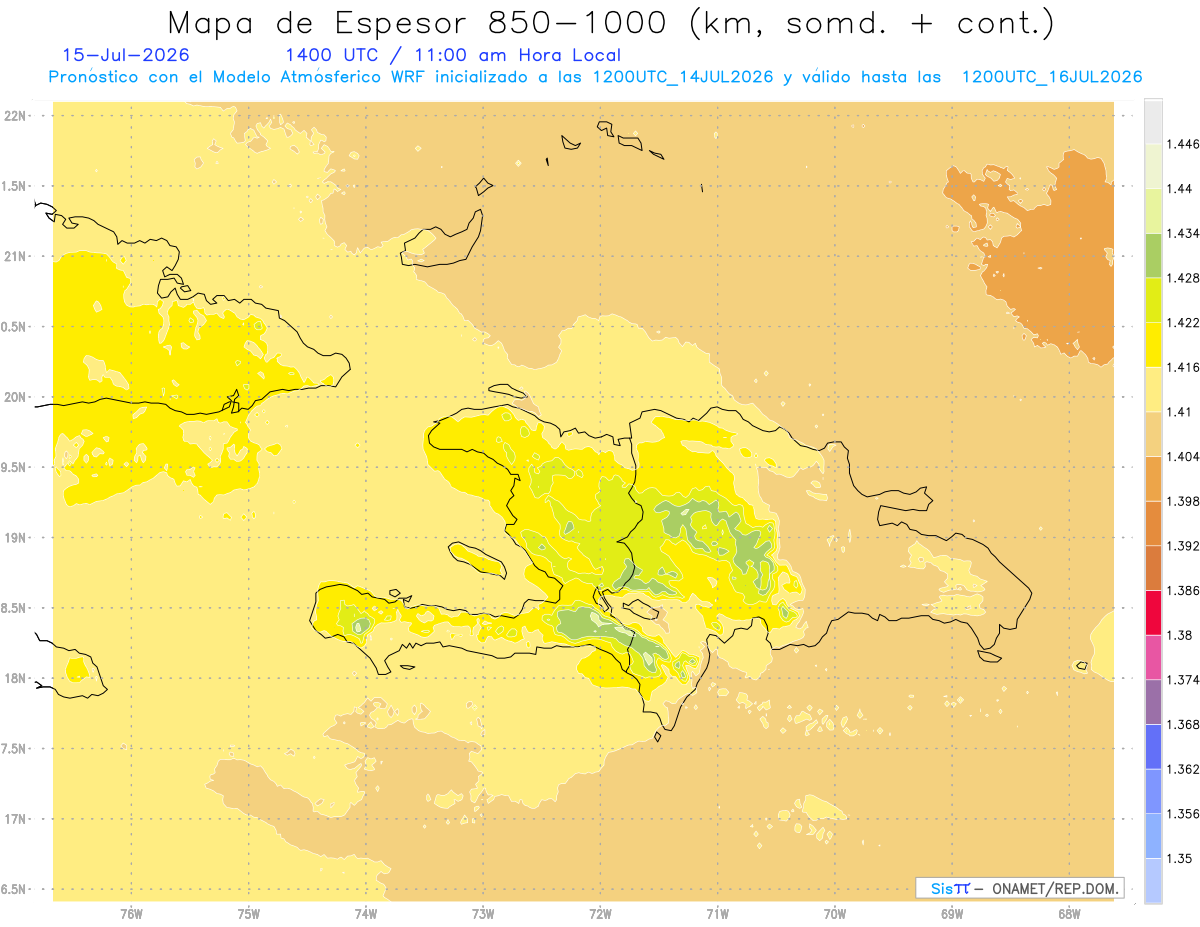Click the tan colorbar band between 1.404 and 1.41

click(x=1153, y=434)
